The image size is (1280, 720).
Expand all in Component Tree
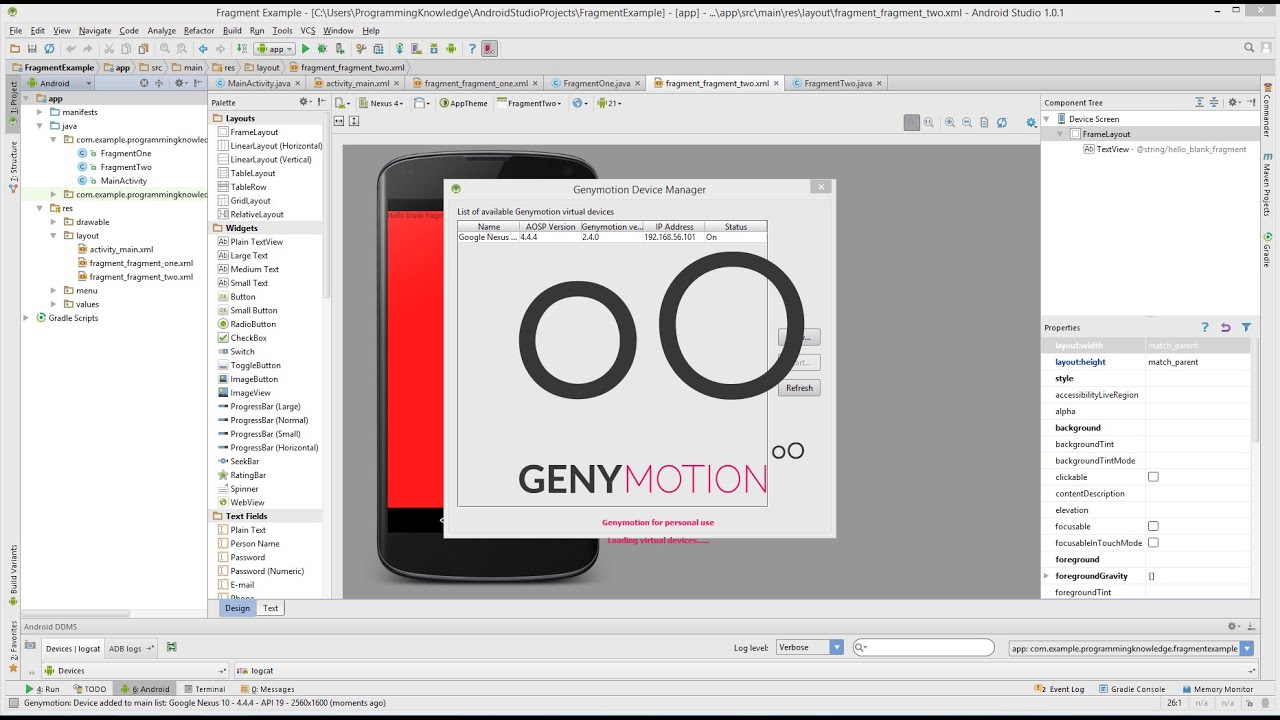[x=1199, y=102]
